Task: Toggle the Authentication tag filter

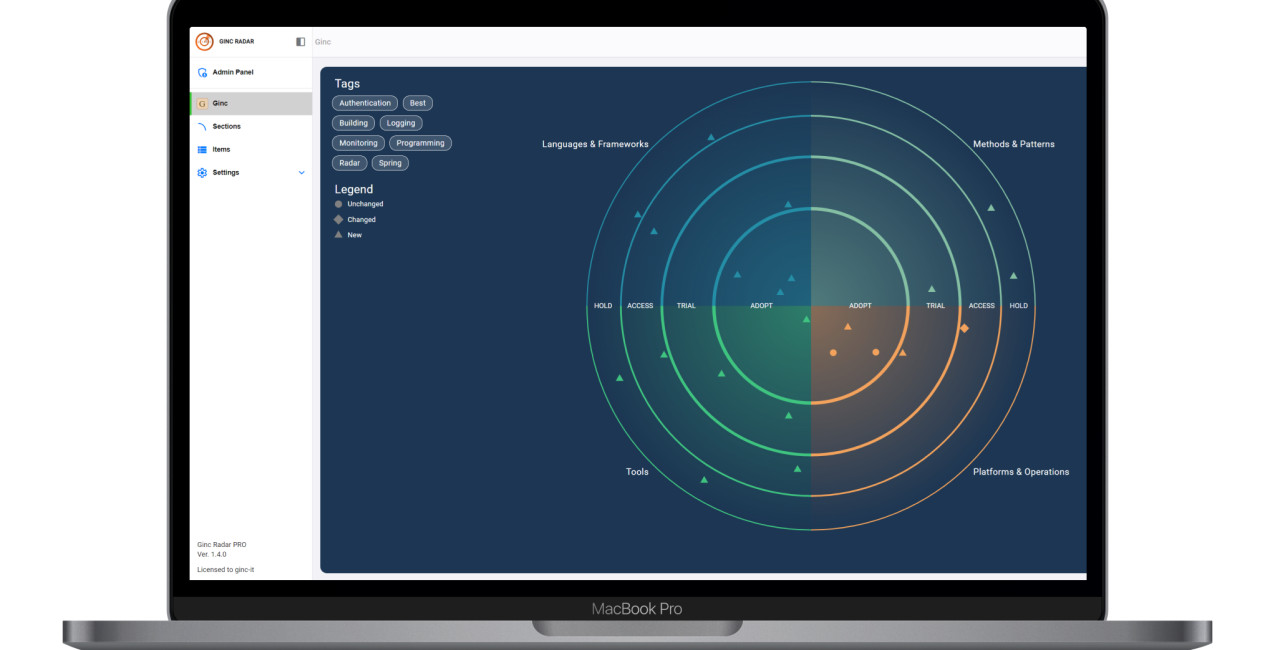Action: coord(365,103)
